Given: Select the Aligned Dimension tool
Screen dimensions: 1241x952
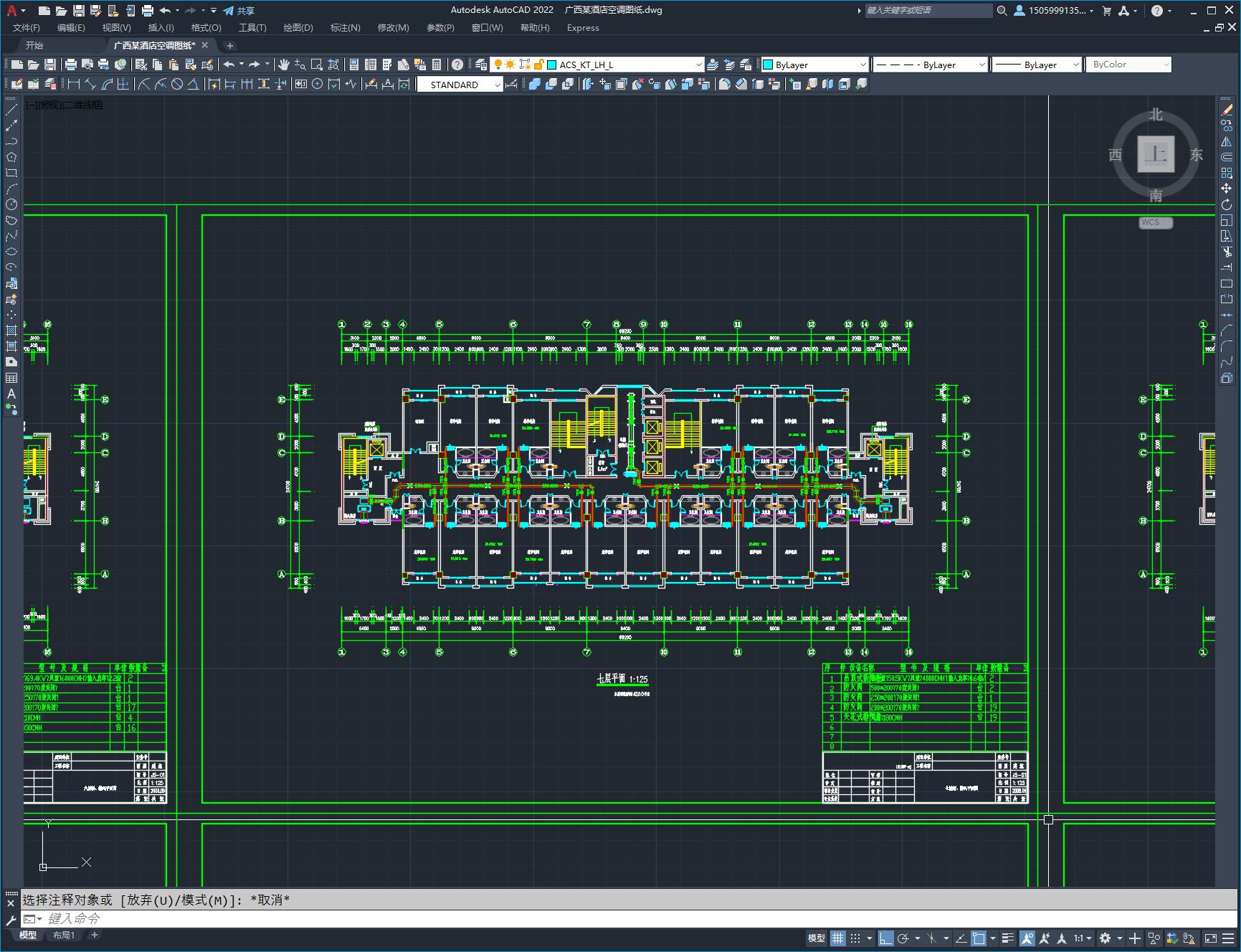Looking at the screenshot, I should click(90, 85).
